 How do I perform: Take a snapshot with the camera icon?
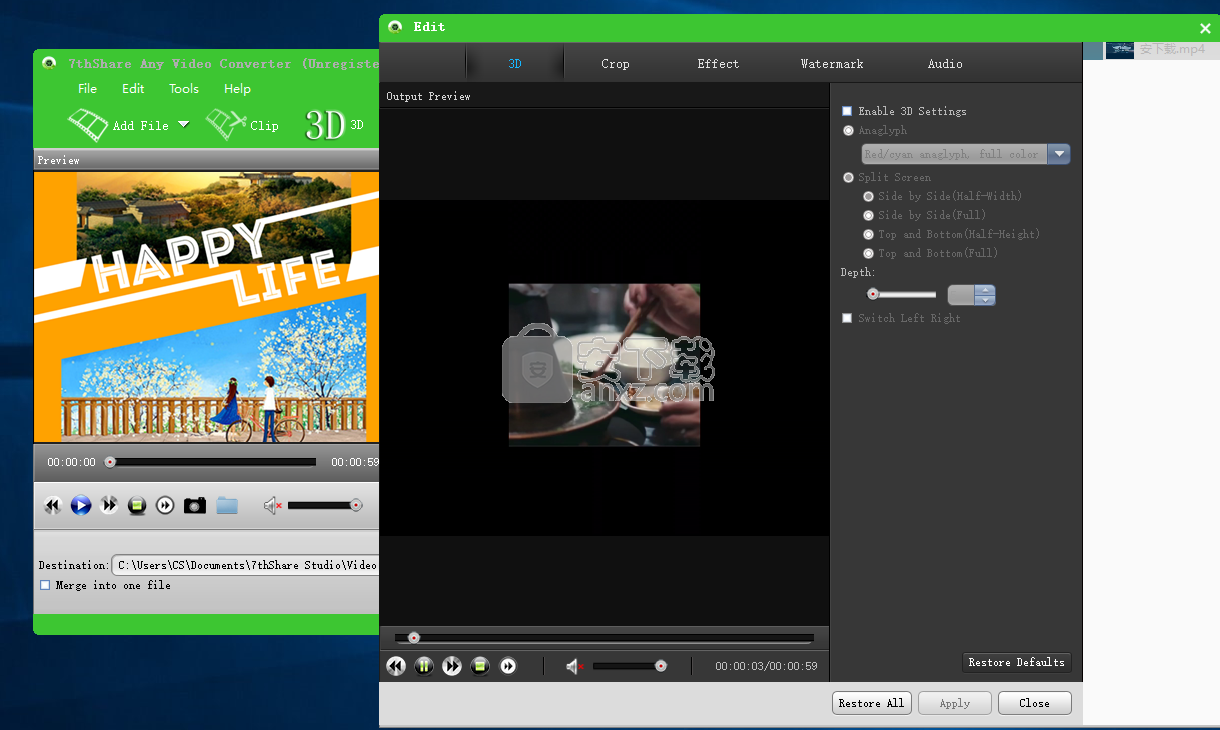(x=195, y=506)
